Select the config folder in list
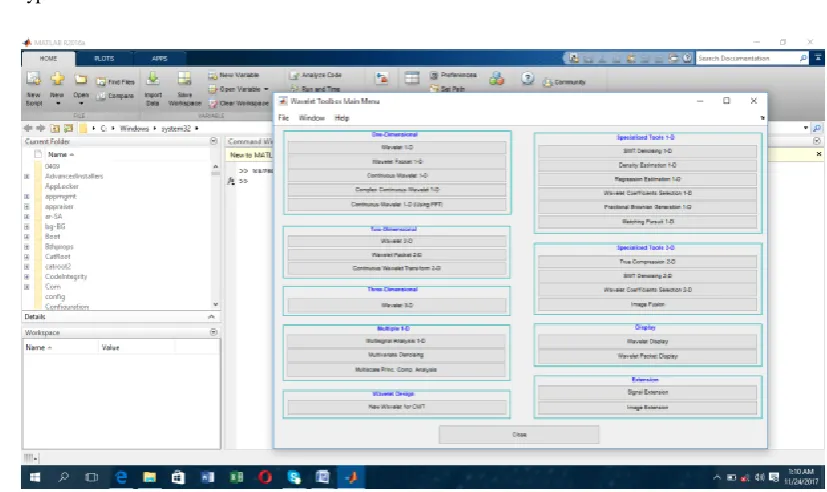 click(54, 297)
